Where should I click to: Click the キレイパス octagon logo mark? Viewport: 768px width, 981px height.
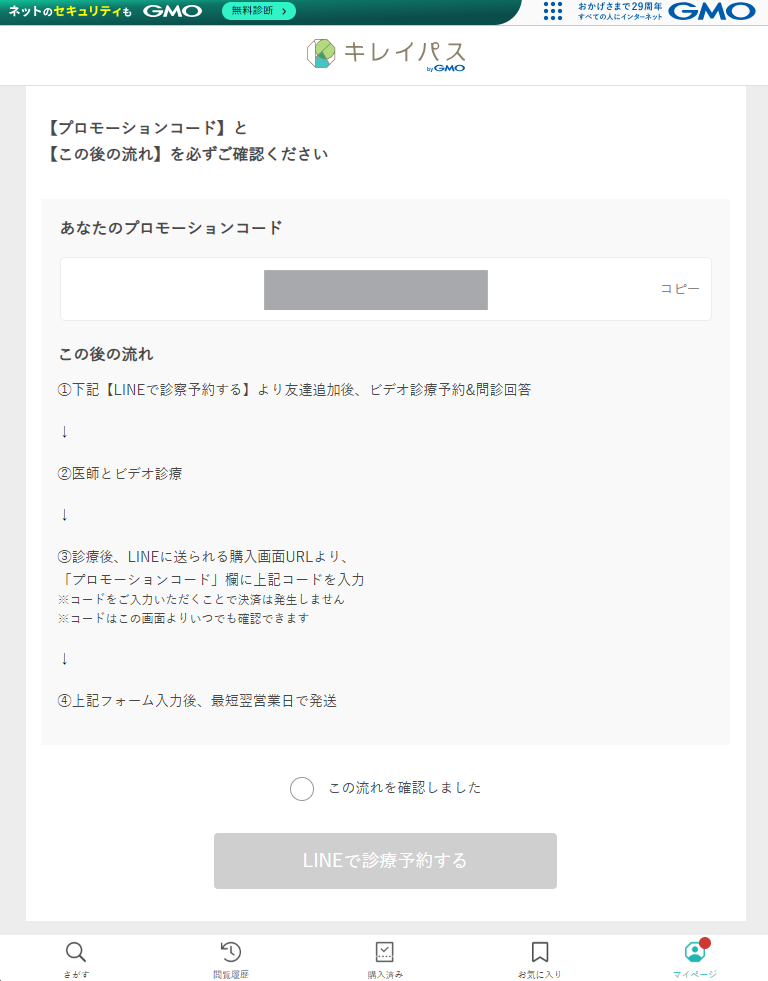(321, 54)
